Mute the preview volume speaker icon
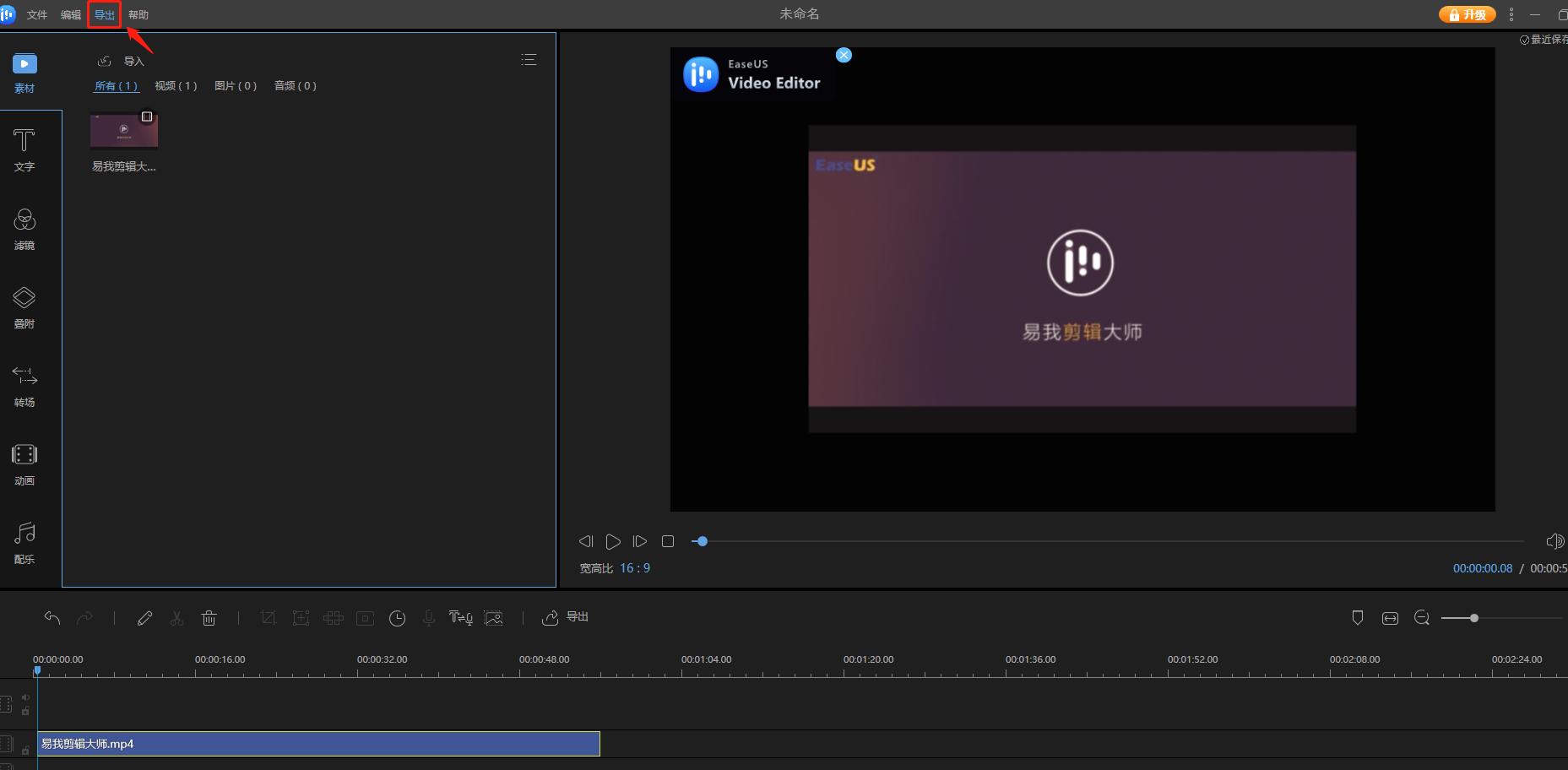Screen dimensions: 1568x770 pos(1554,541)
